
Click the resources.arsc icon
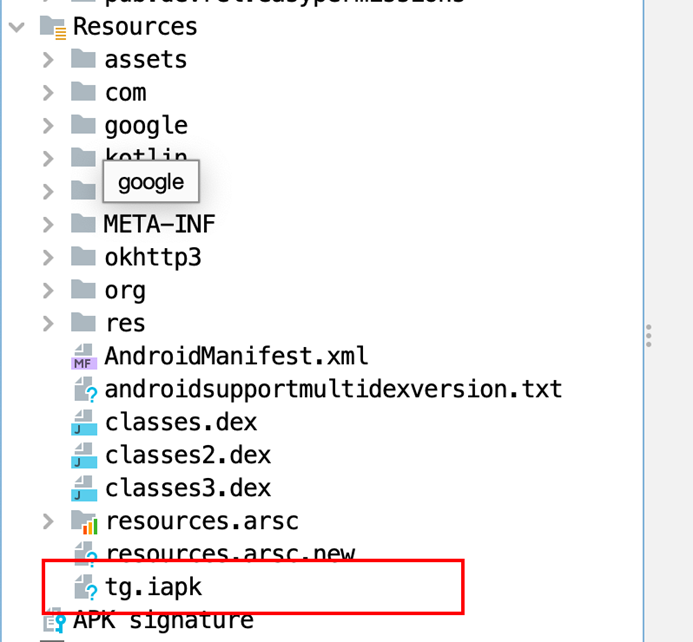[x=84, y=521]
